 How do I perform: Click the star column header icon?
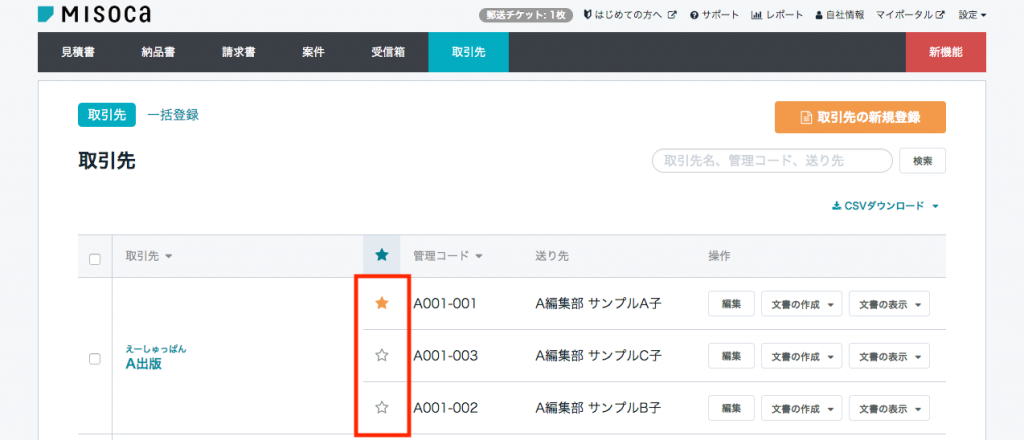coord(382,255)
